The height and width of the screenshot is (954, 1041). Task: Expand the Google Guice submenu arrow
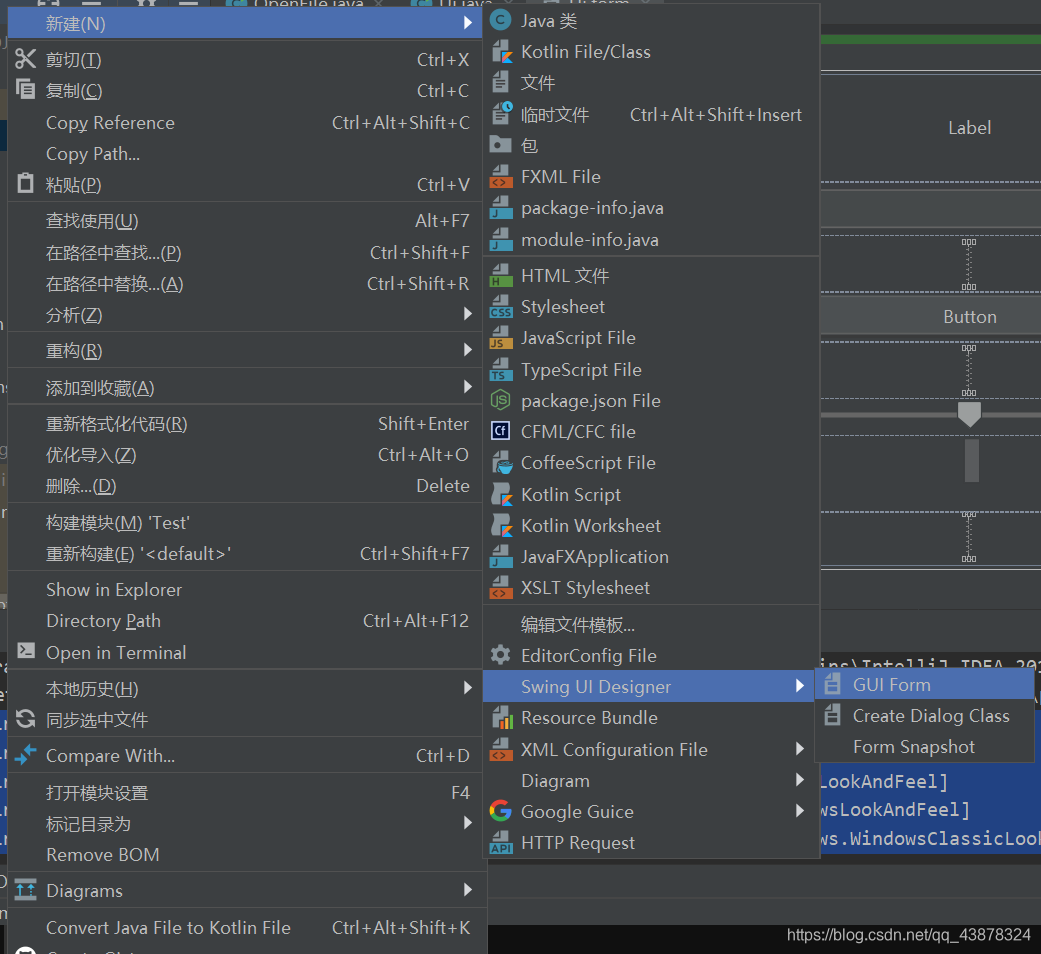799,811
